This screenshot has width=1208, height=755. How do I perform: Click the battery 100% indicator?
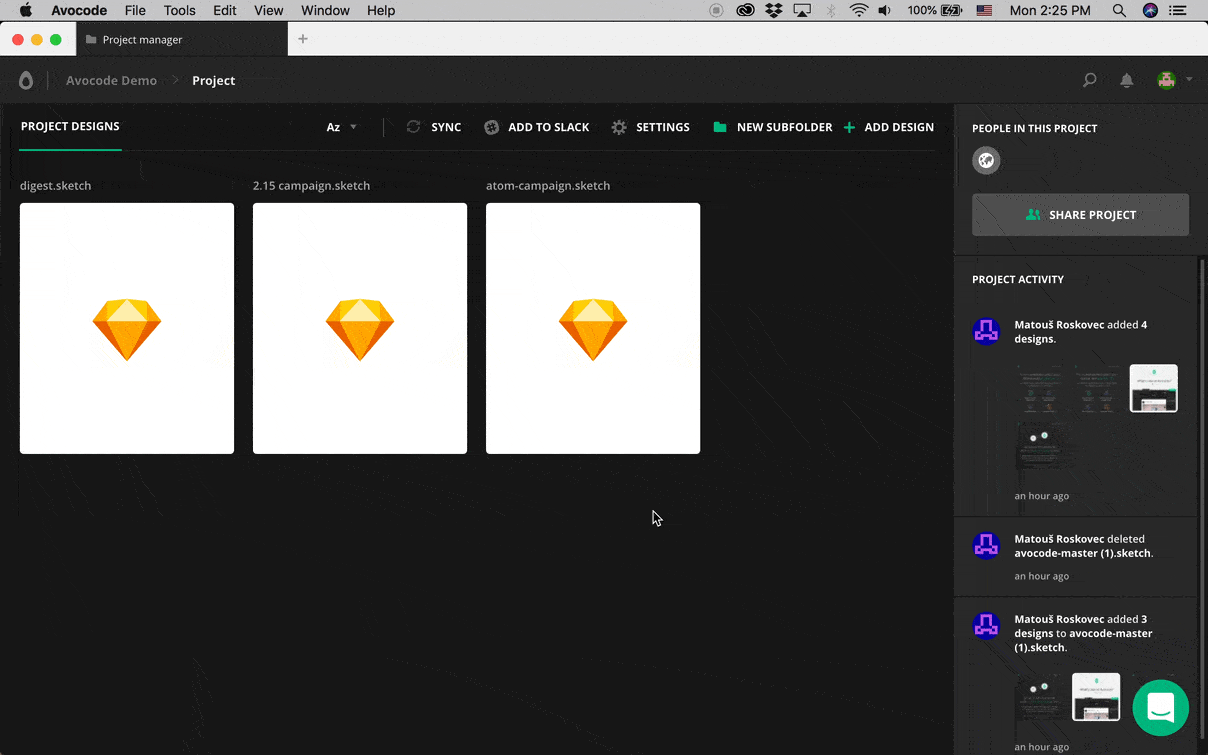point(935,10)
